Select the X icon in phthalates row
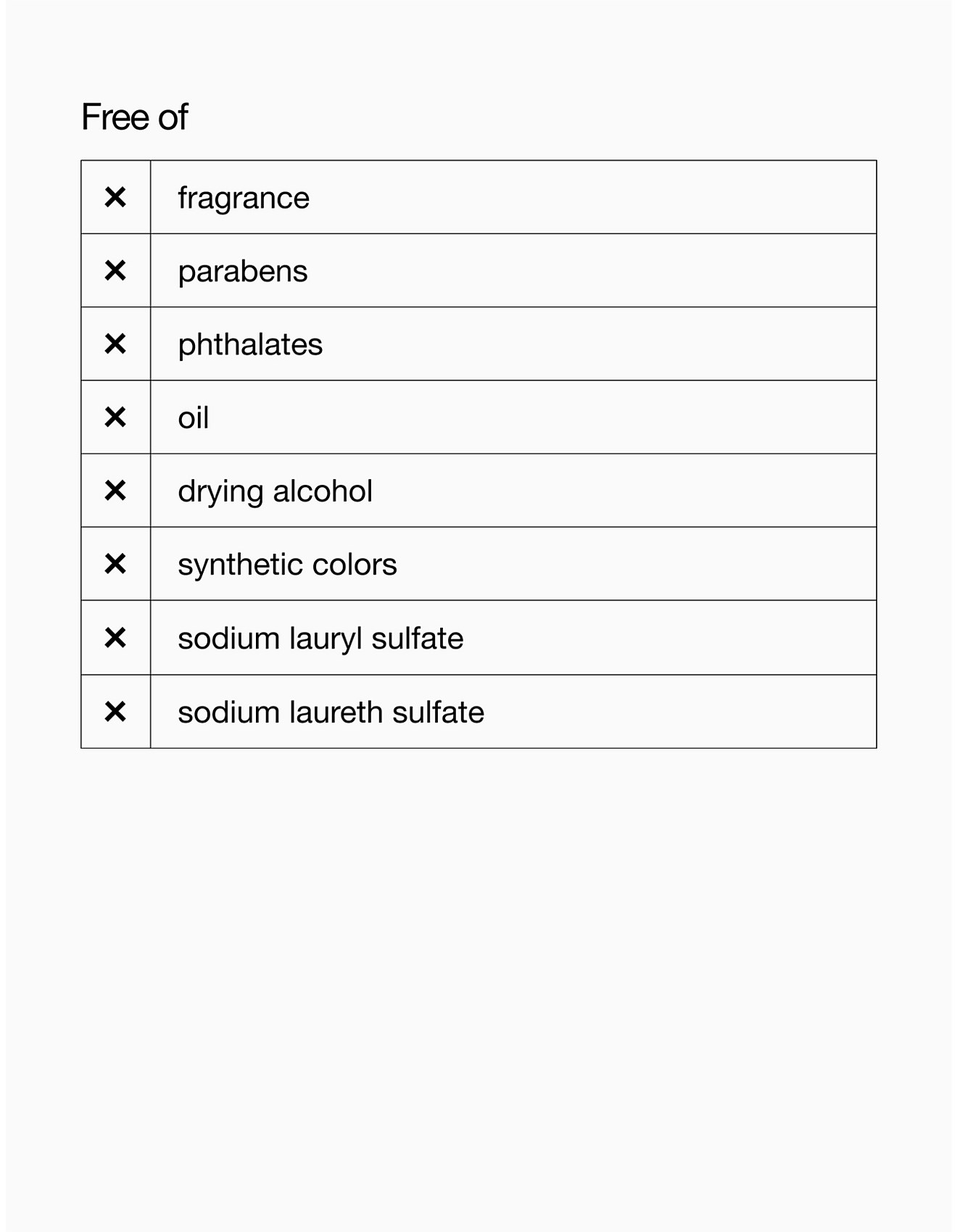957x1232 pixels. [115, 344]
